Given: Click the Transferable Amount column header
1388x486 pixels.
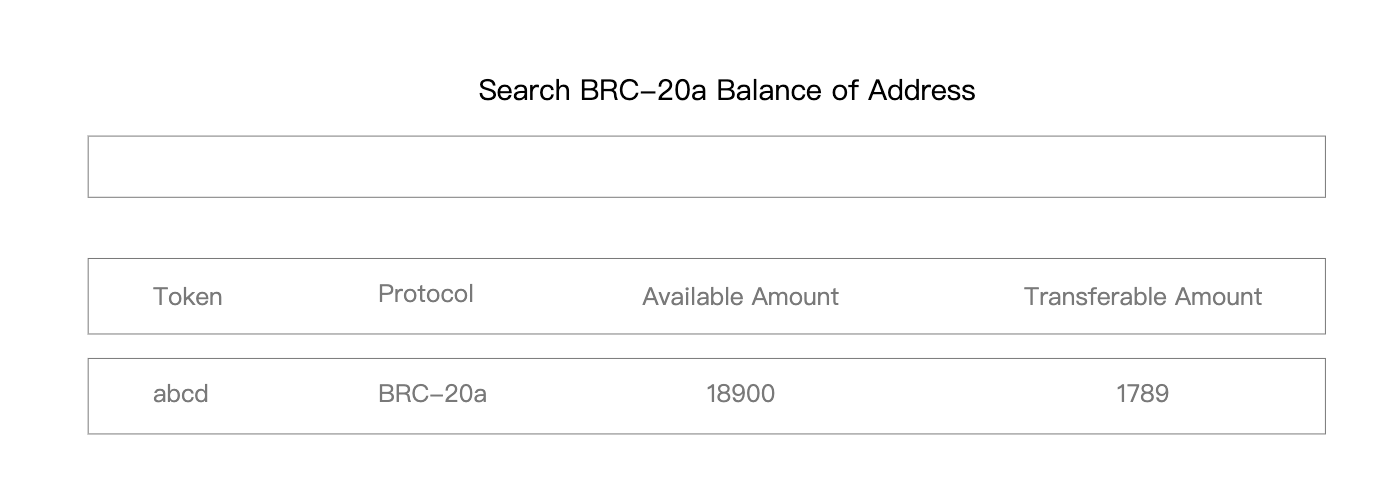Looking at the screenshot, I should [x=1142, y=297].
